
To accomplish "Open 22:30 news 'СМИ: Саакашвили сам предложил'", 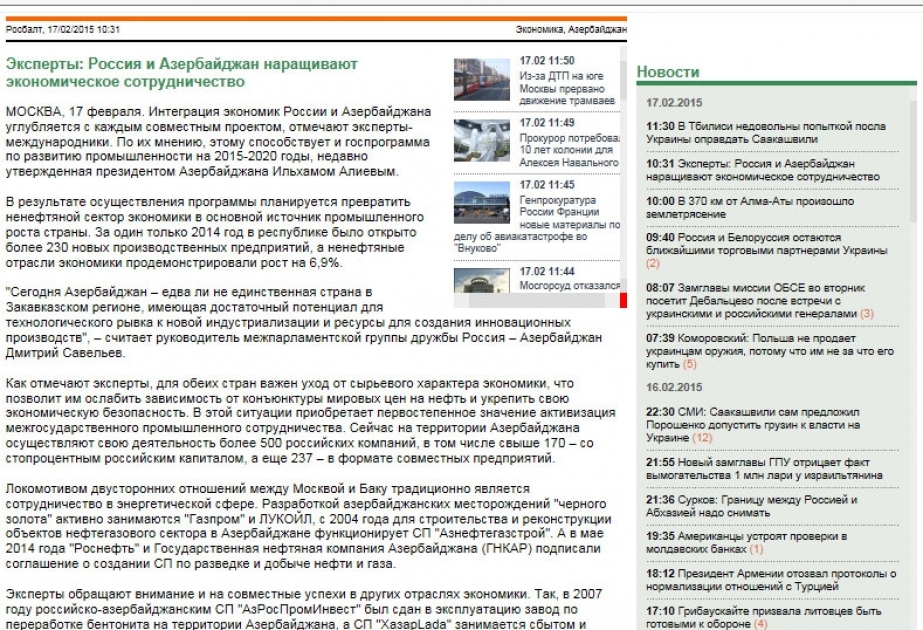I will (753, 425).
